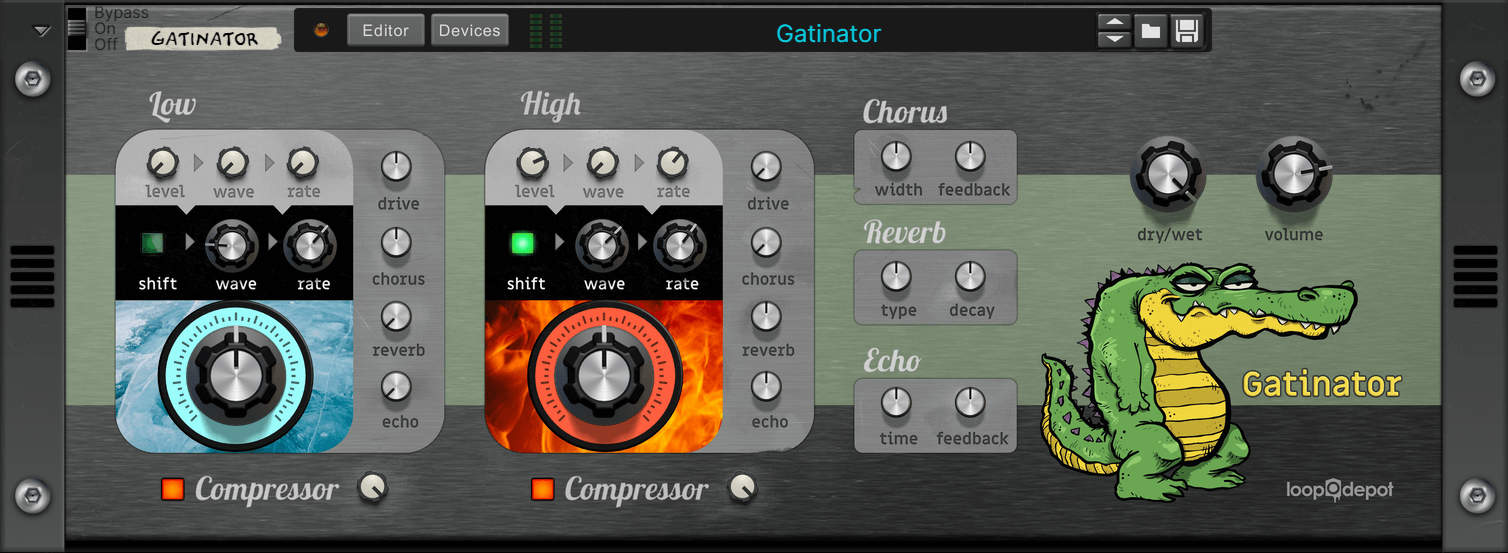Viewport: 1508px width, 553px height.
Task: Click the High drive knob
Action: pos(766,167)
